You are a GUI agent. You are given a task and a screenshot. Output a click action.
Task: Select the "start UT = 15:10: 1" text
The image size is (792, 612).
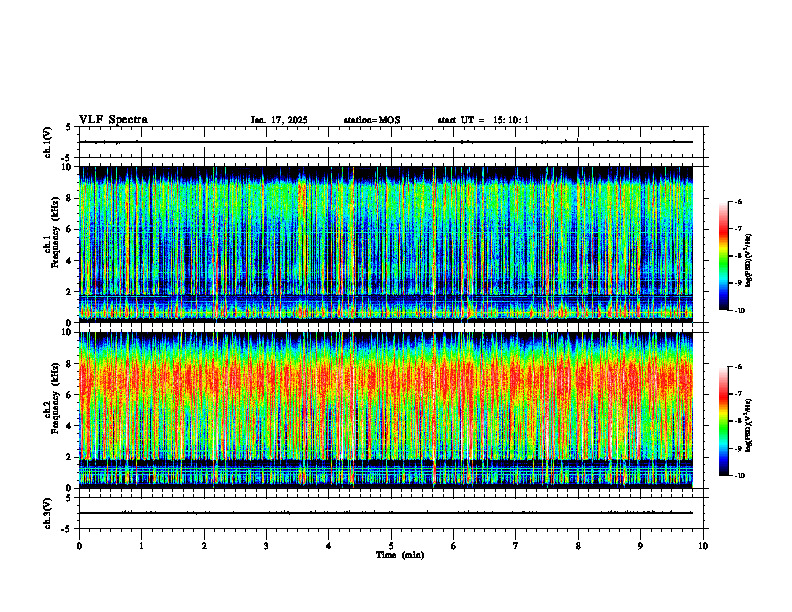pos(483,120)
